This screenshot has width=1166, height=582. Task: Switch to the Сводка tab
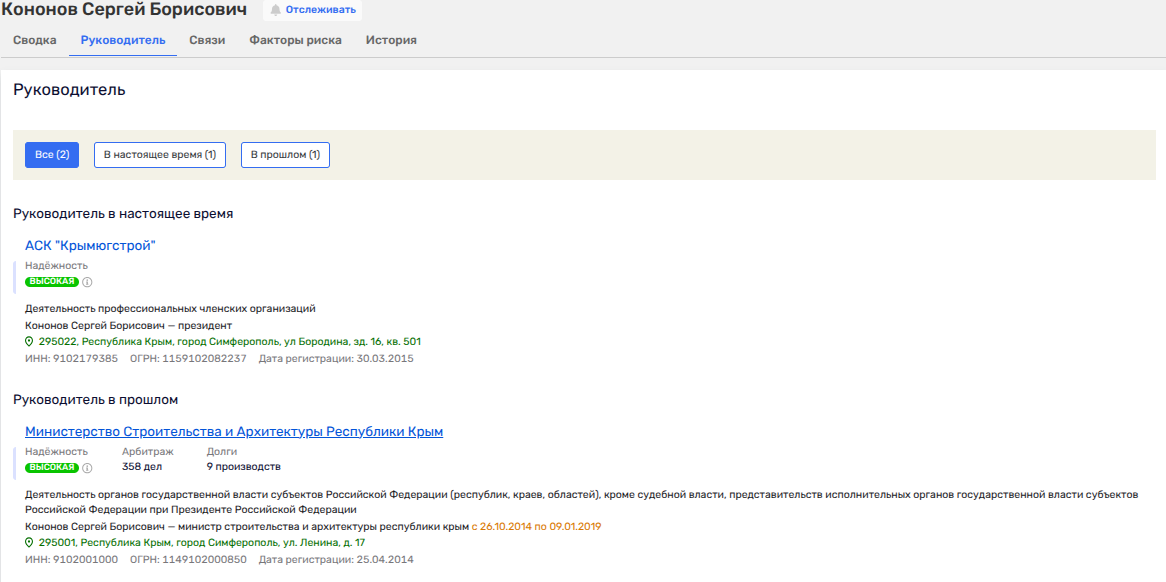[34, 41]
